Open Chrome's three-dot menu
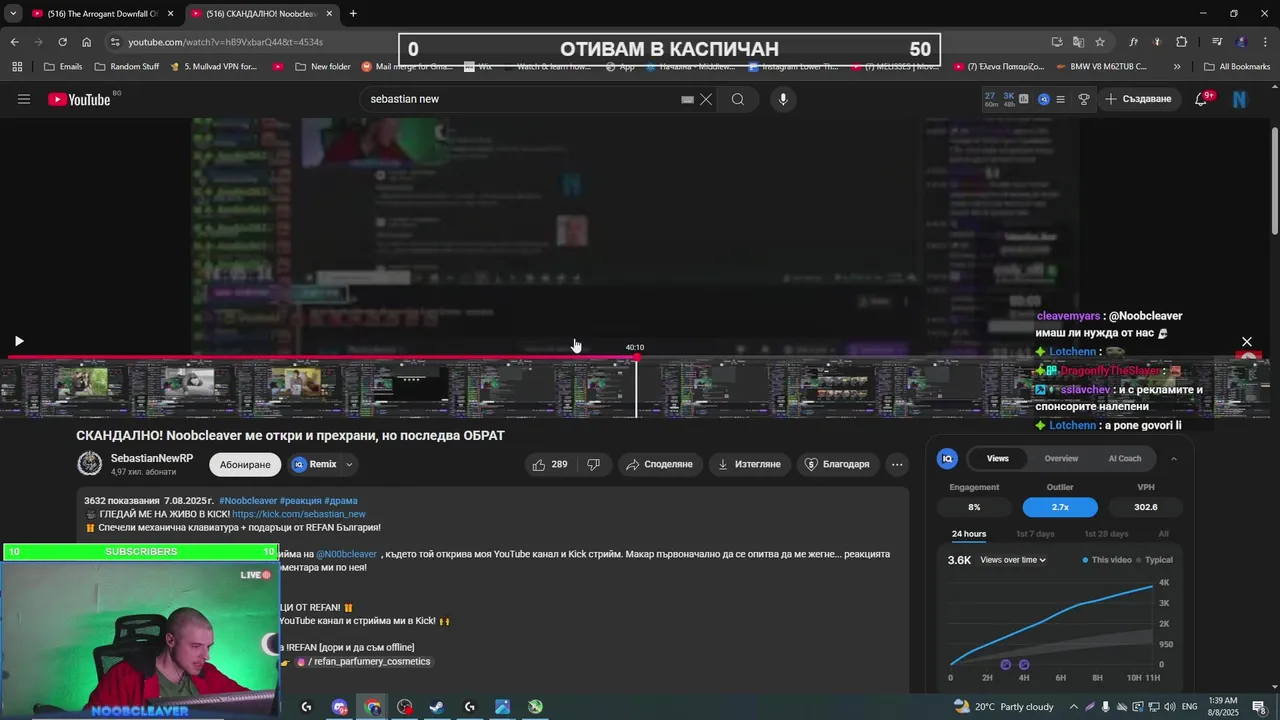The width and height of the screenshot is (1280, 720). tap(1265, 42)
